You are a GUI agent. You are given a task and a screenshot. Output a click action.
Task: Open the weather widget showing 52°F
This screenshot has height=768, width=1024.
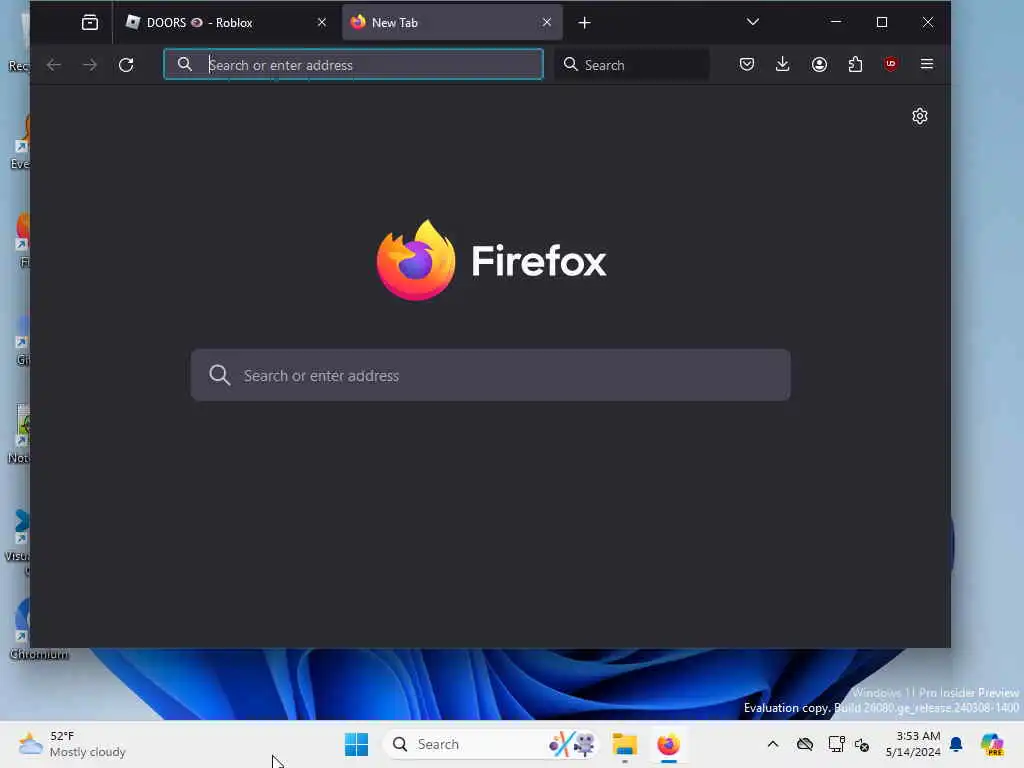click(72, 744)
